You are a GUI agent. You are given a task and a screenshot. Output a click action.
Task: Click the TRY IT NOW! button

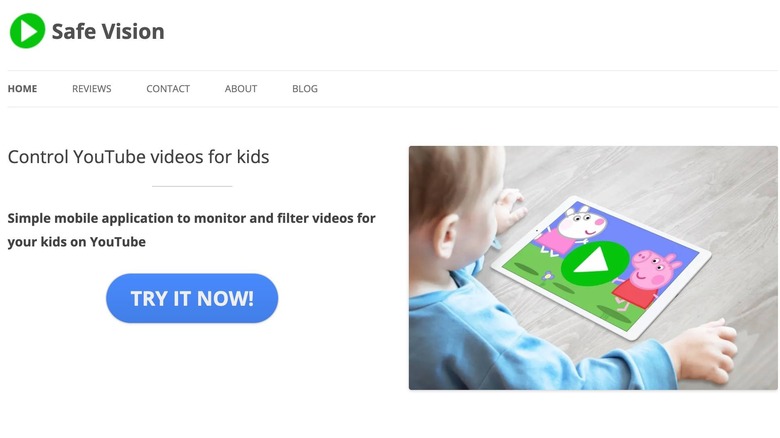coord(192,298)
